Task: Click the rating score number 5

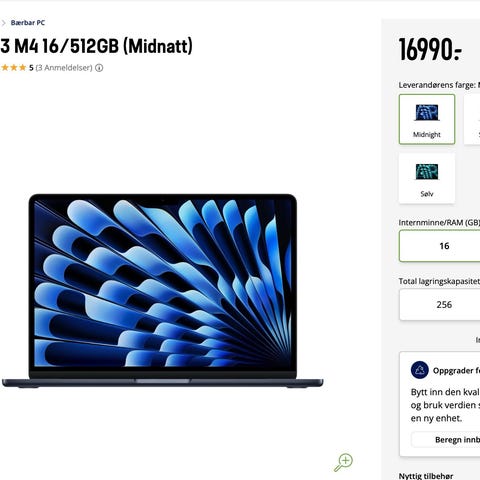Action: pyautogui.click(x=31, y=68)
